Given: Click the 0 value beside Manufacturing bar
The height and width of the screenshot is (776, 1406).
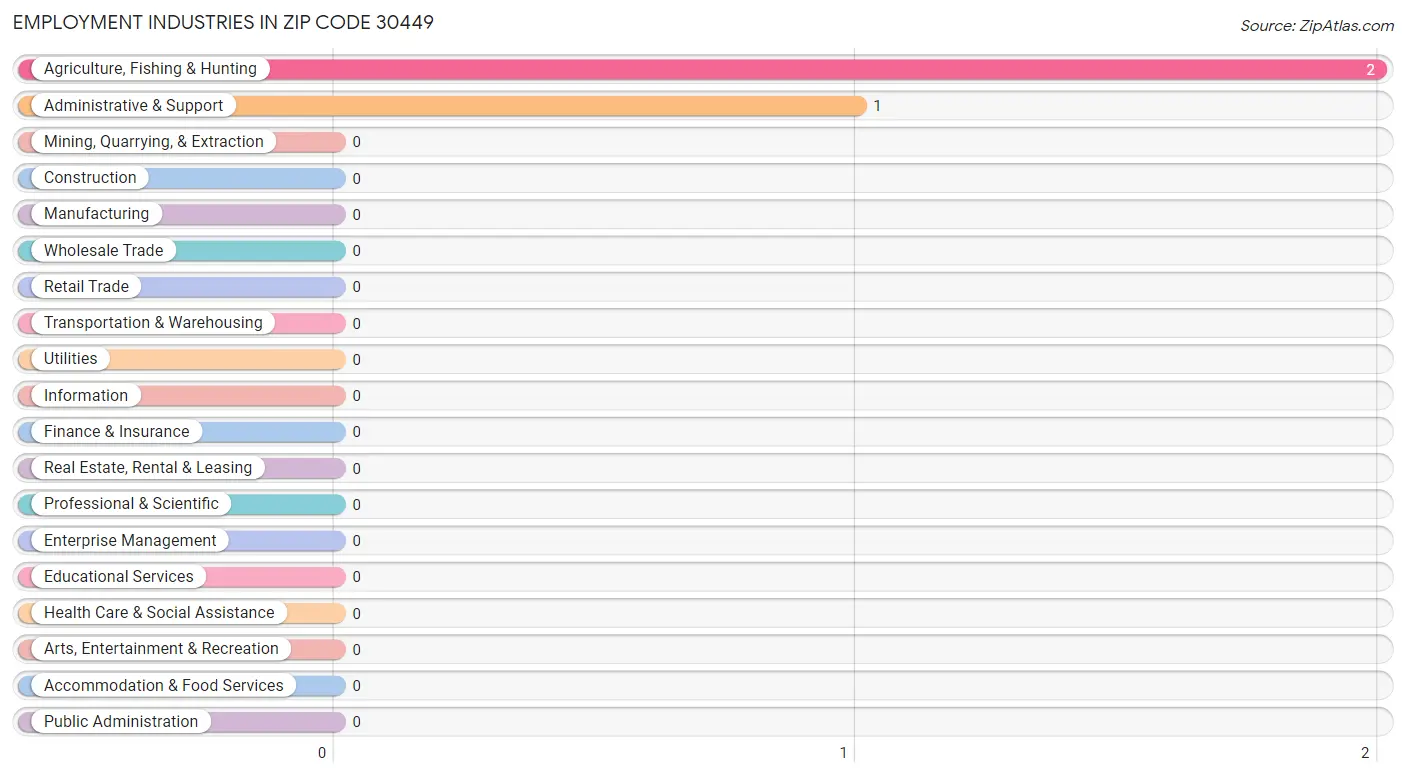Looking at the screenshot, I should [356, 215].
